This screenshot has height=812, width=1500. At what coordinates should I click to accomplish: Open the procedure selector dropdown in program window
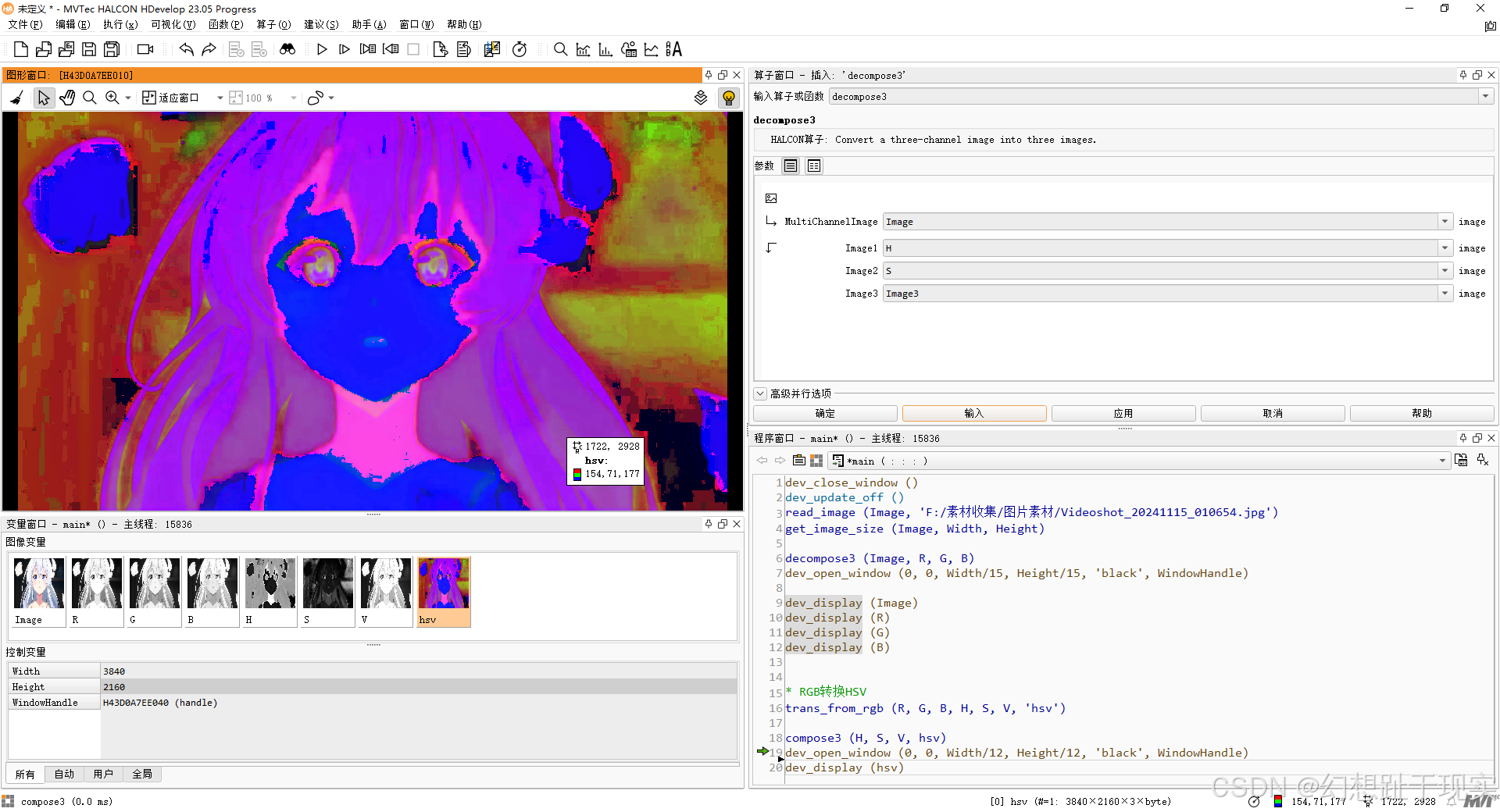[1442, 461]
